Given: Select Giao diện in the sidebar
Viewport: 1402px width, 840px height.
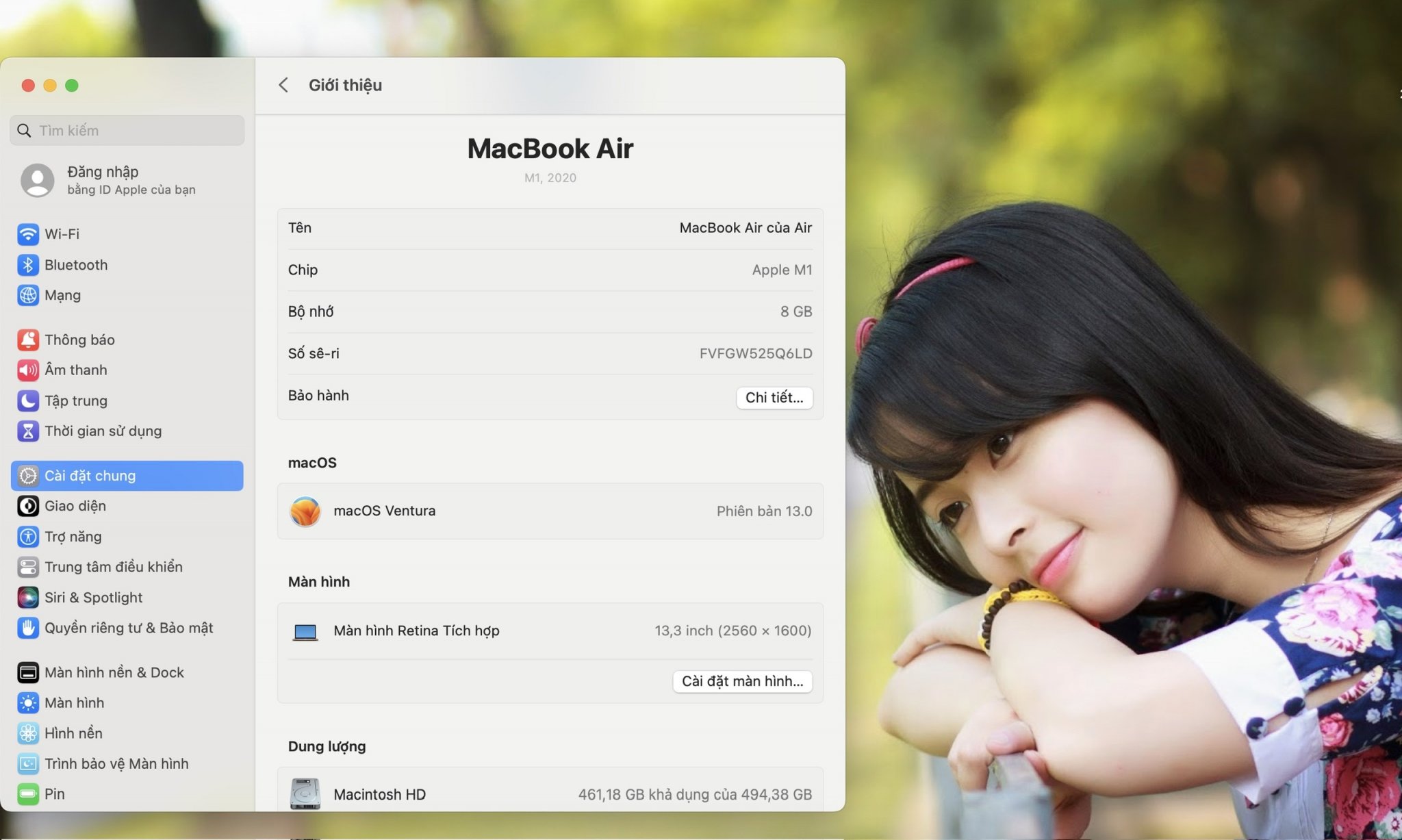Looking at the screenshot, I should (x=75, y=506).
